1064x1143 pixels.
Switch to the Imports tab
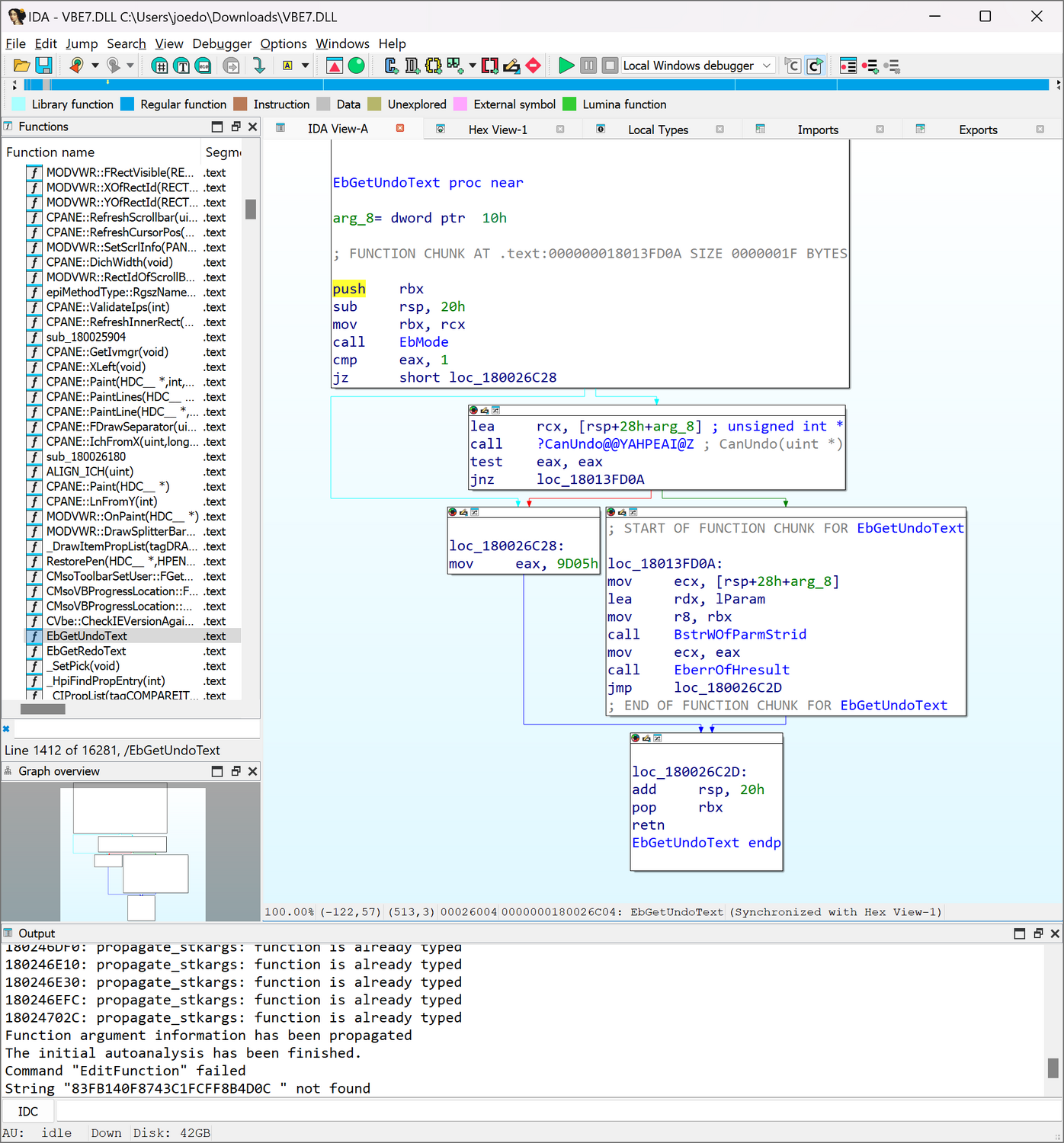tap(817, 130)
